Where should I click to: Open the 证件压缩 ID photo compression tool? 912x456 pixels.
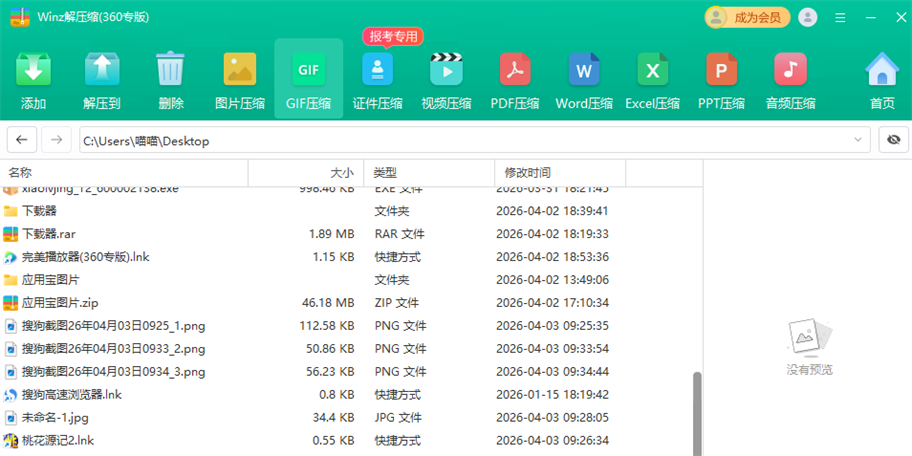click(x=377, y=78)
